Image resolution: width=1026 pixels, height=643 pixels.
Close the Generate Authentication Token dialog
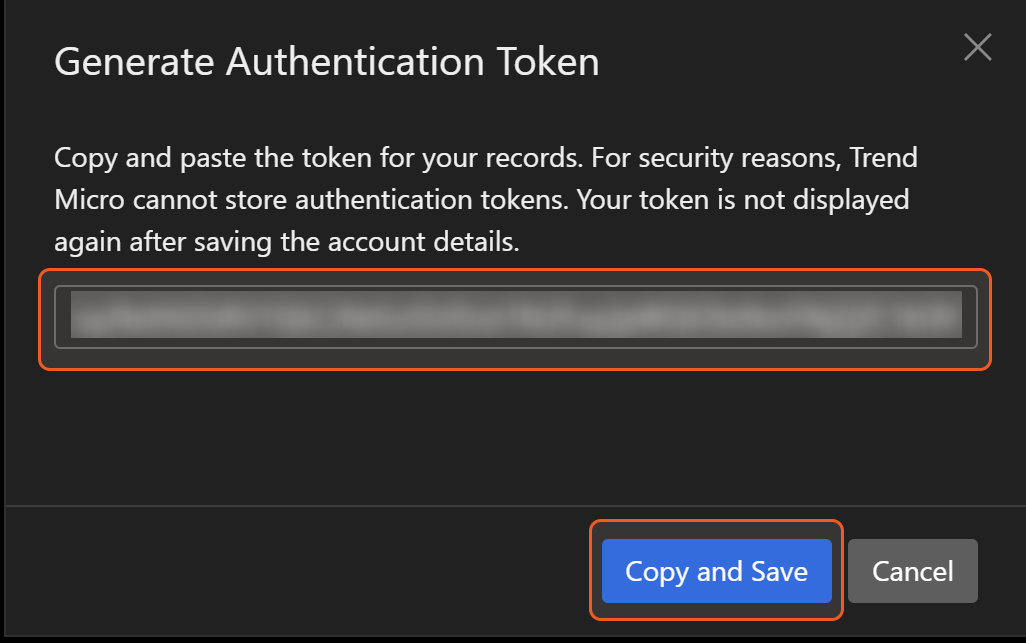pyautogui.click(x=977, y=47)
